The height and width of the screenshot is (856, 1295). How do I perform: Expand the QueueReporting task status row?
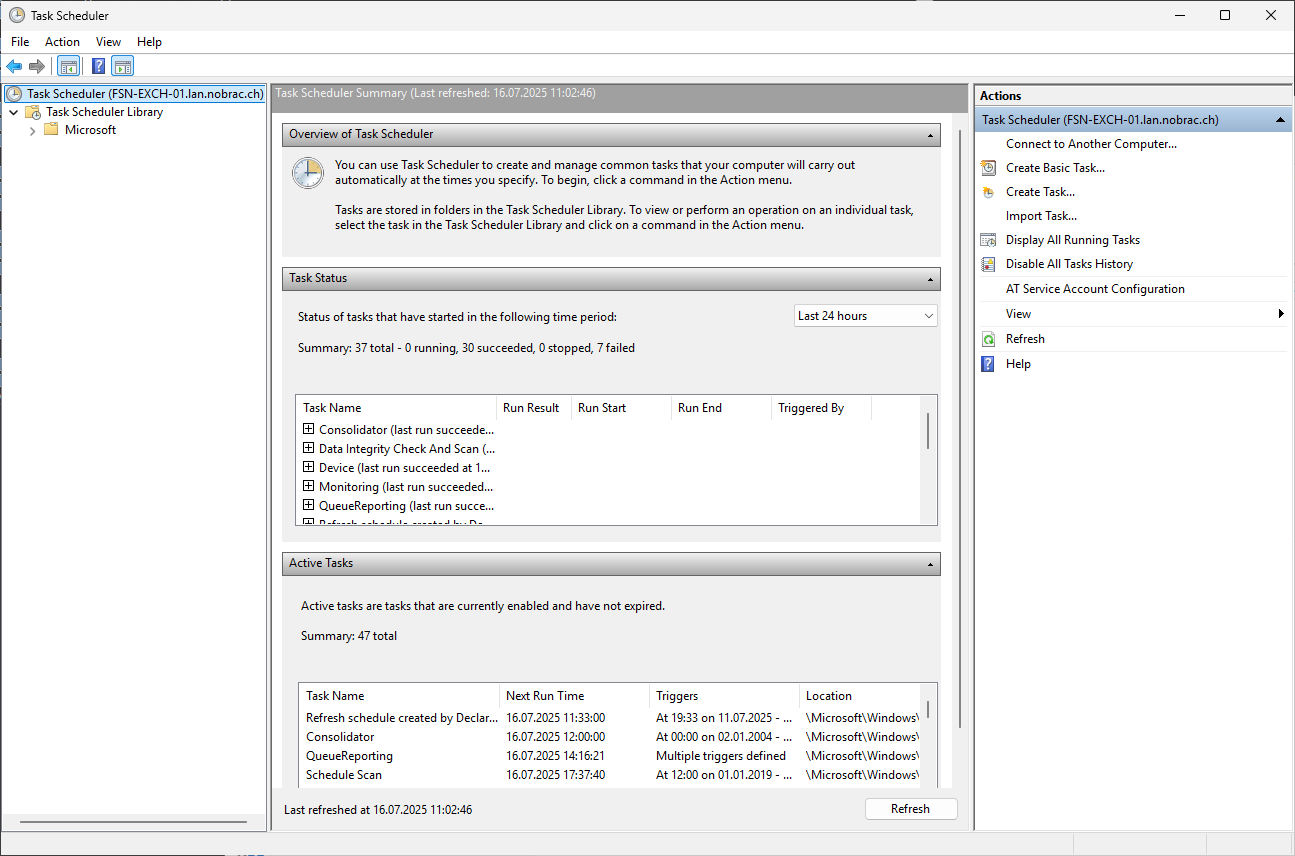pyautogui.click(x=309, y=505)
